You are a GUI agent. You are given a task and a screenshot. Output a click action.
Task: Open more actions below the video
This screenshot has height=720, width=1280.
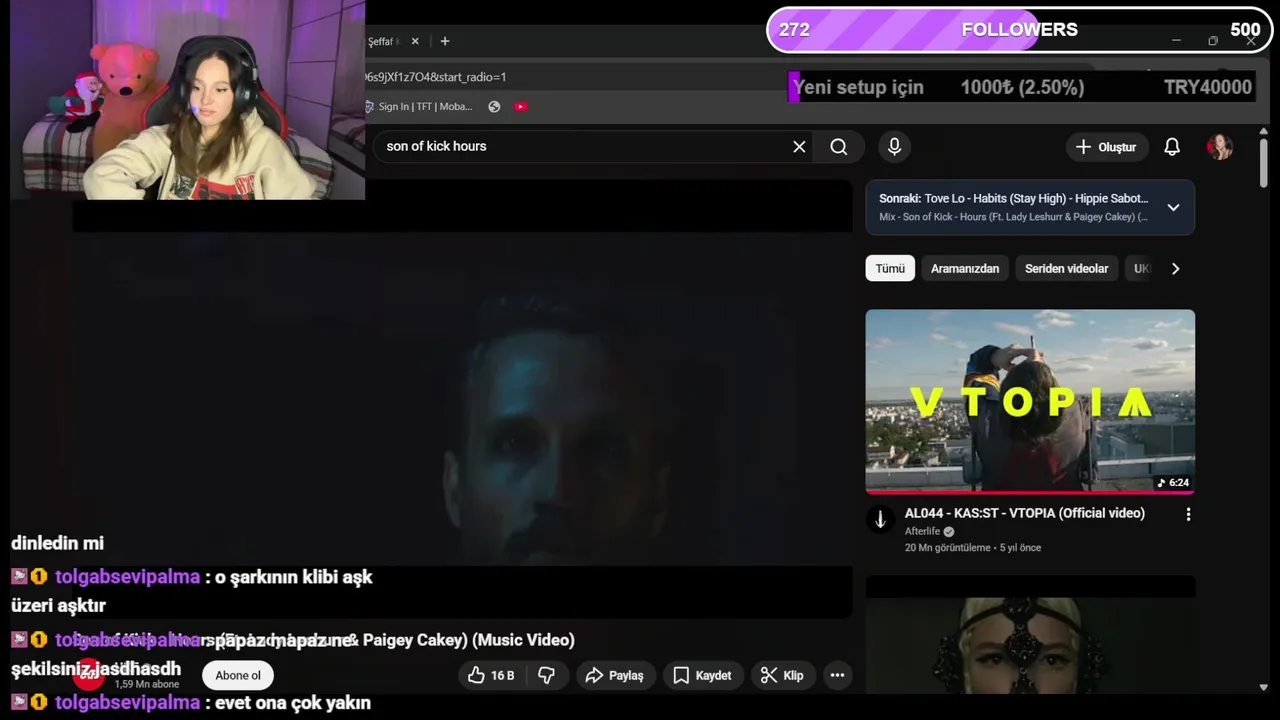pos(837,675)
